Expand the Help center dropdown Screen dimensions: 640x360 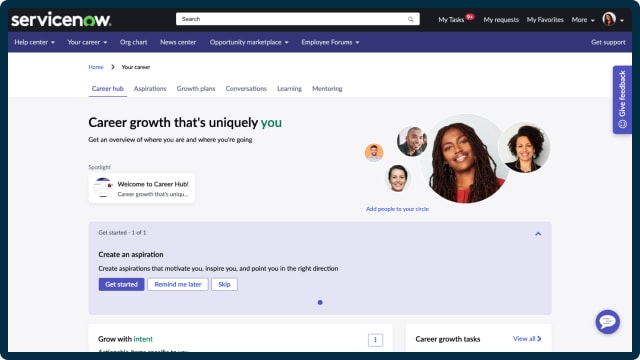pyautogui.click(x=34, y=42)
